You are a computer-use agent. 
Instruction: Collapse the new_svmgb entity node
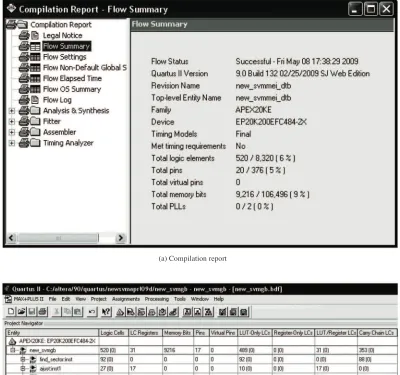[13, 350]
